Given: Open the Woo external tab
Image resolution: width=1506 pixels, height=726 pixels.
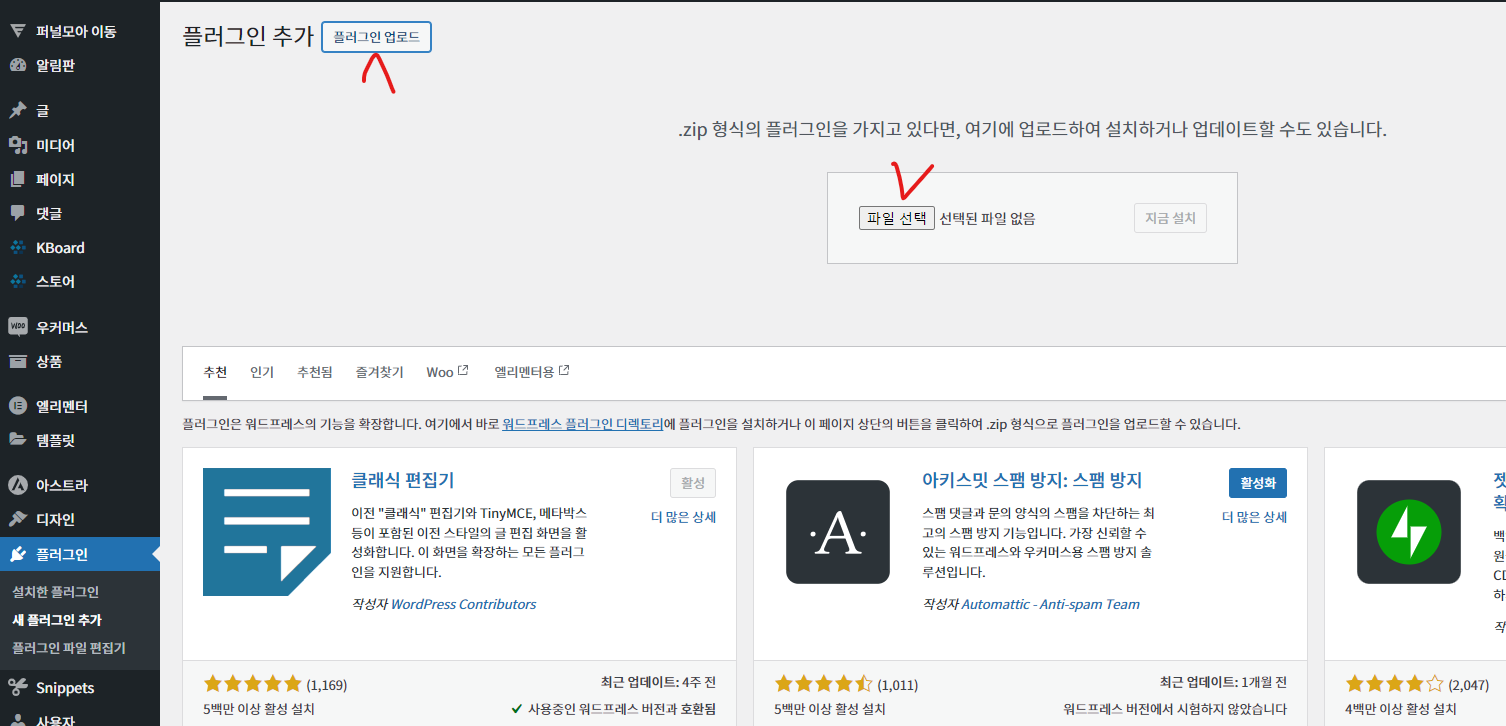Looking at the screenshot, I should (x=447, y=372).
